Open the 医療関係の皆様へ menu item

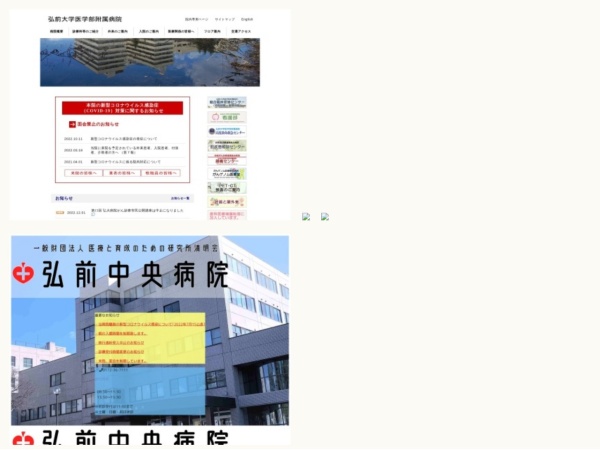click(x=181, y=31)
